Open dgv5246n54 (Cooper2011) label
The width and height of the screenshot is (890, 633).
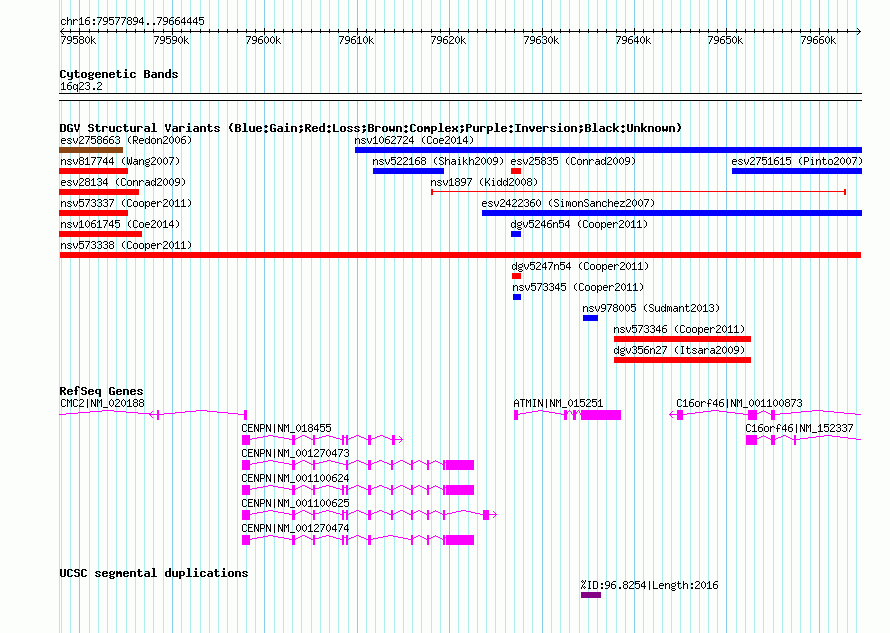tap(579, 224)
